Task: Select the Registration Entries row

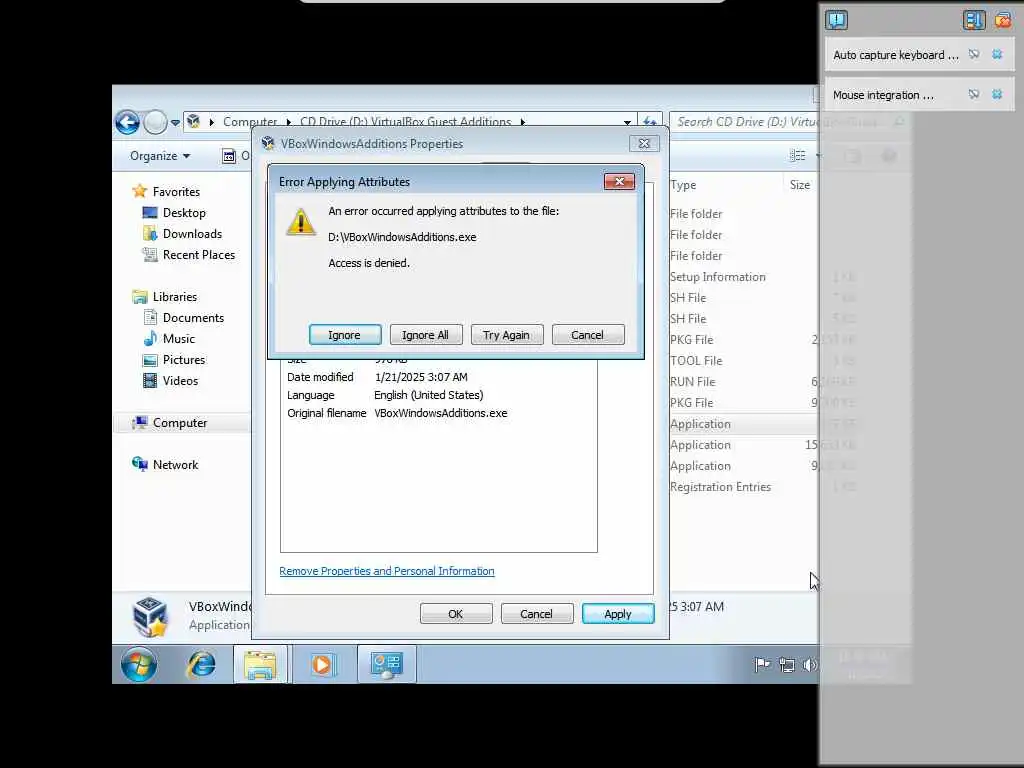Action: [x=720, y=487]
